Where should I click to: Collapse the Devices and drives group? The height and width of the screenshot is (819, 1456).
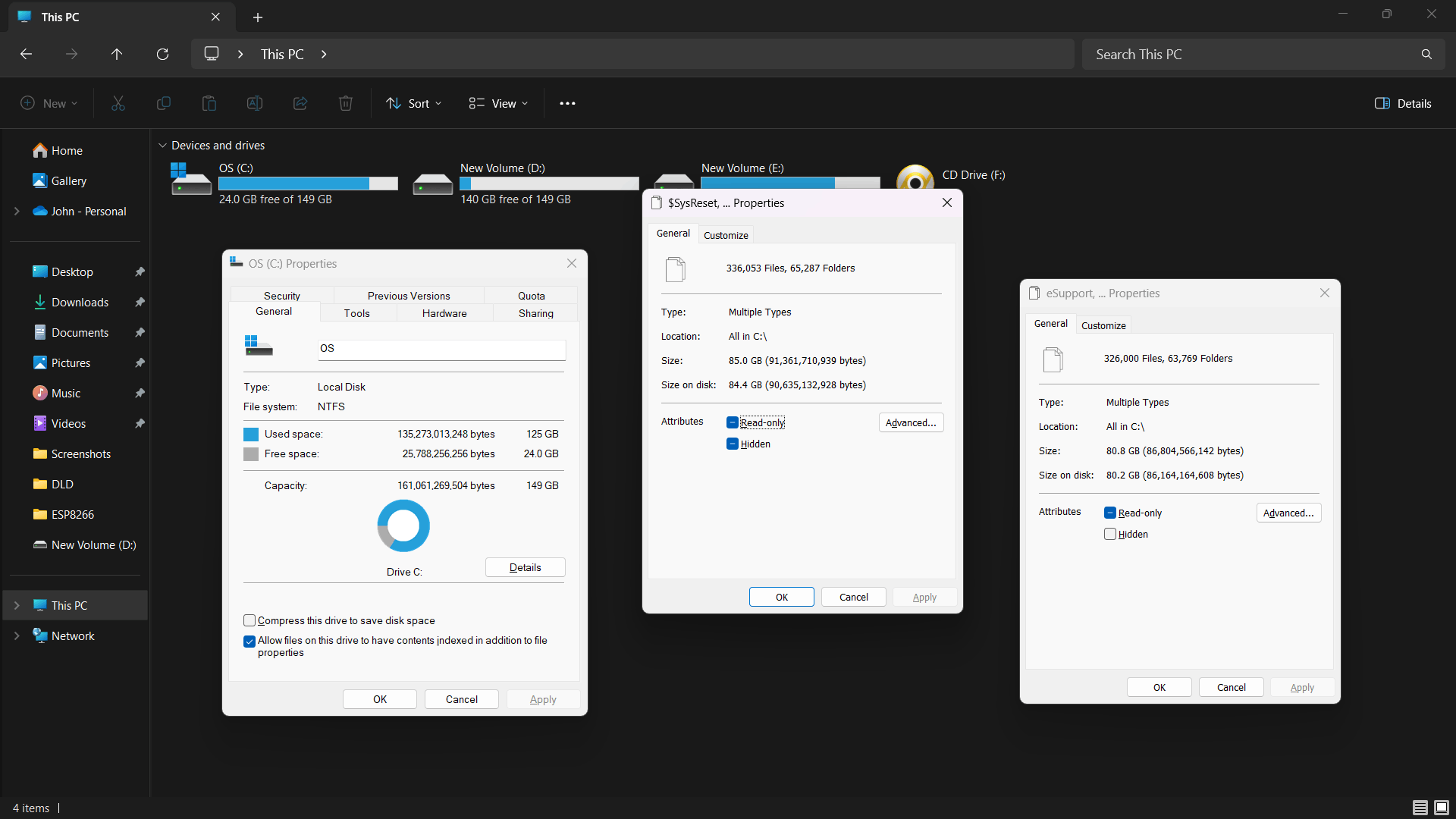point(162,146)
